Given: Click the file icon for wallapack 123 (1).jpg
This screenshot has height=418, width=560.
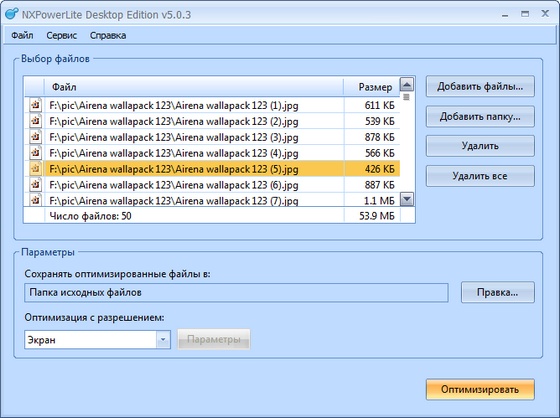Looking at the screenshot, I should pos(35,105).
